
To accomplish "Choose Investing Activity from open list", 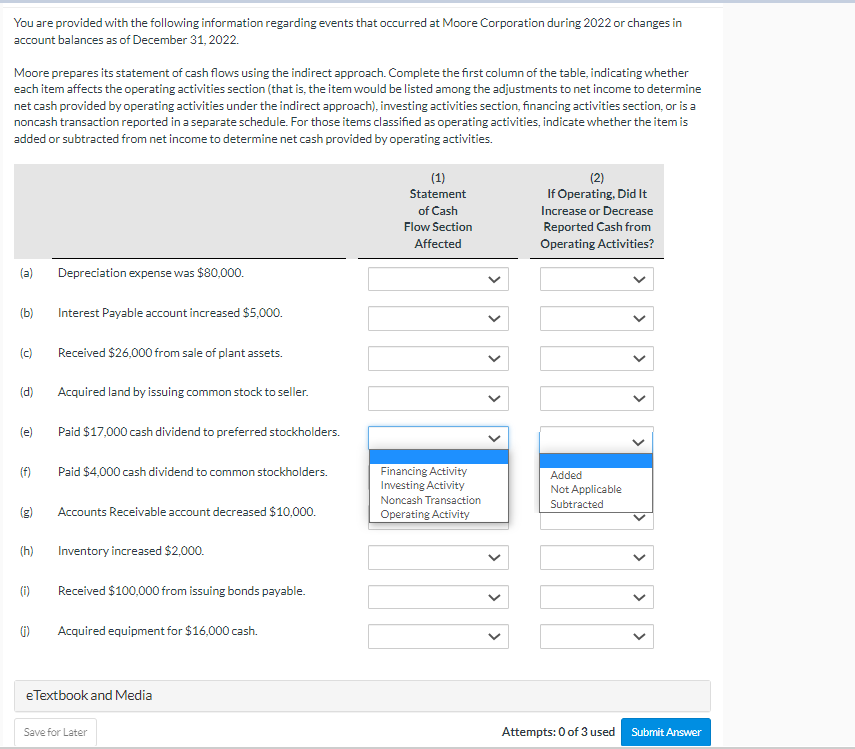I will tap(438, 485).
